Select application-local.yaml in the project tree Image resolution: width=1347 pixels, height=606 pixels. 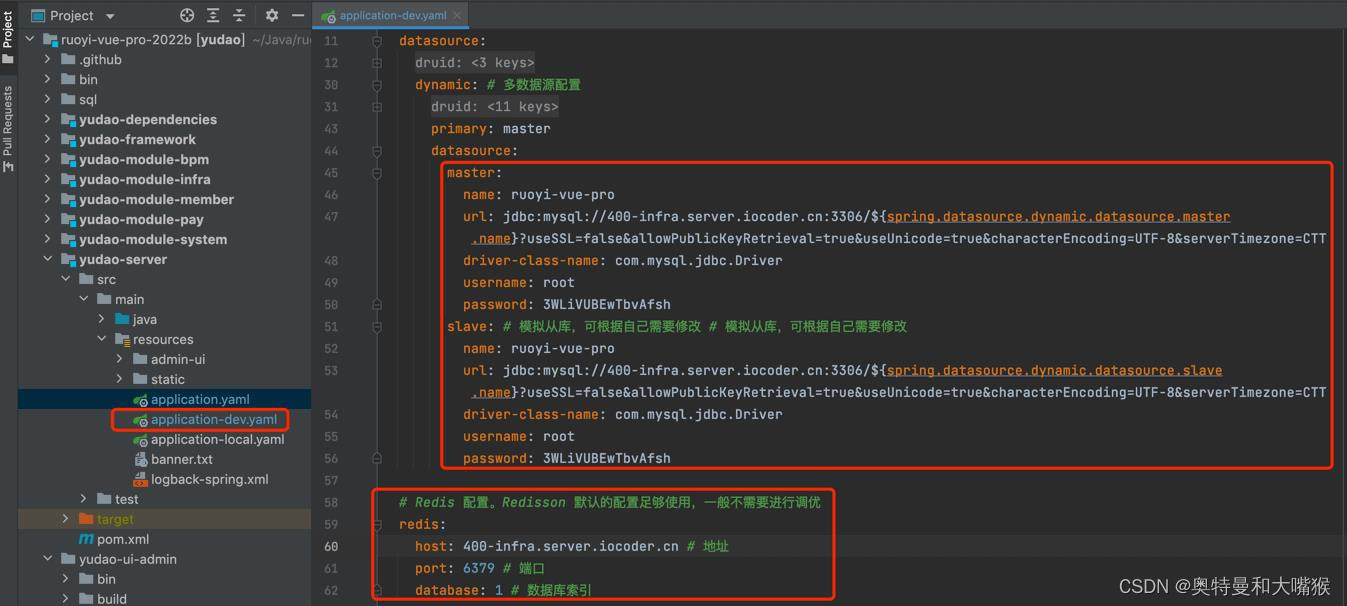point(216,439)
